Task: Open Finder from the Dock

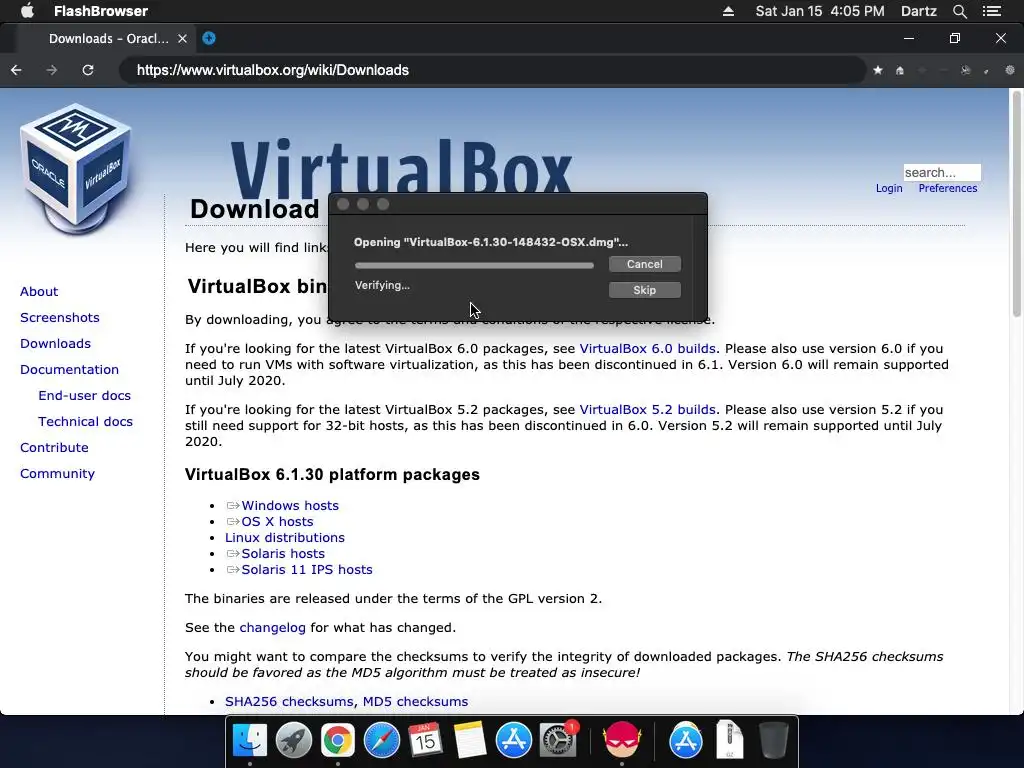Action: (250, 741)
